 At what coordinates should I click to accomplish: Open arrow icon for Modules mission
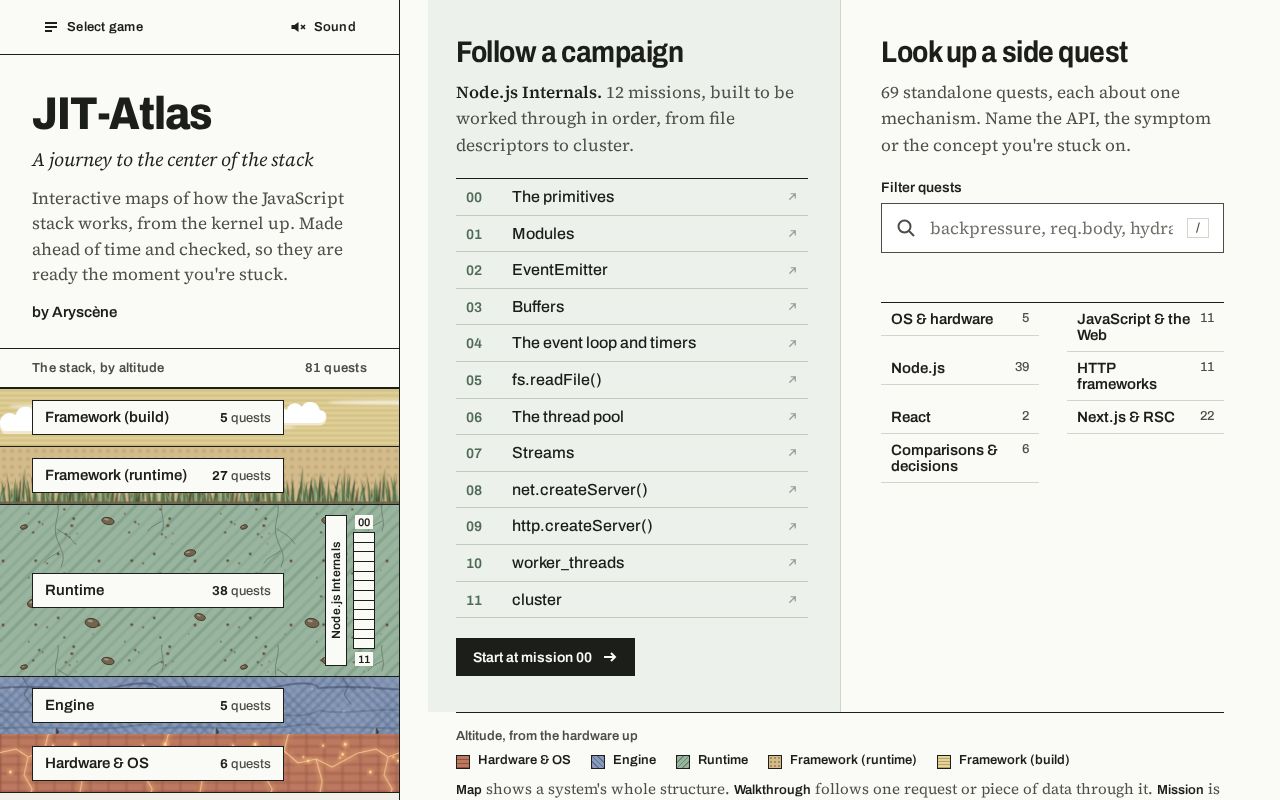point(792,234)
